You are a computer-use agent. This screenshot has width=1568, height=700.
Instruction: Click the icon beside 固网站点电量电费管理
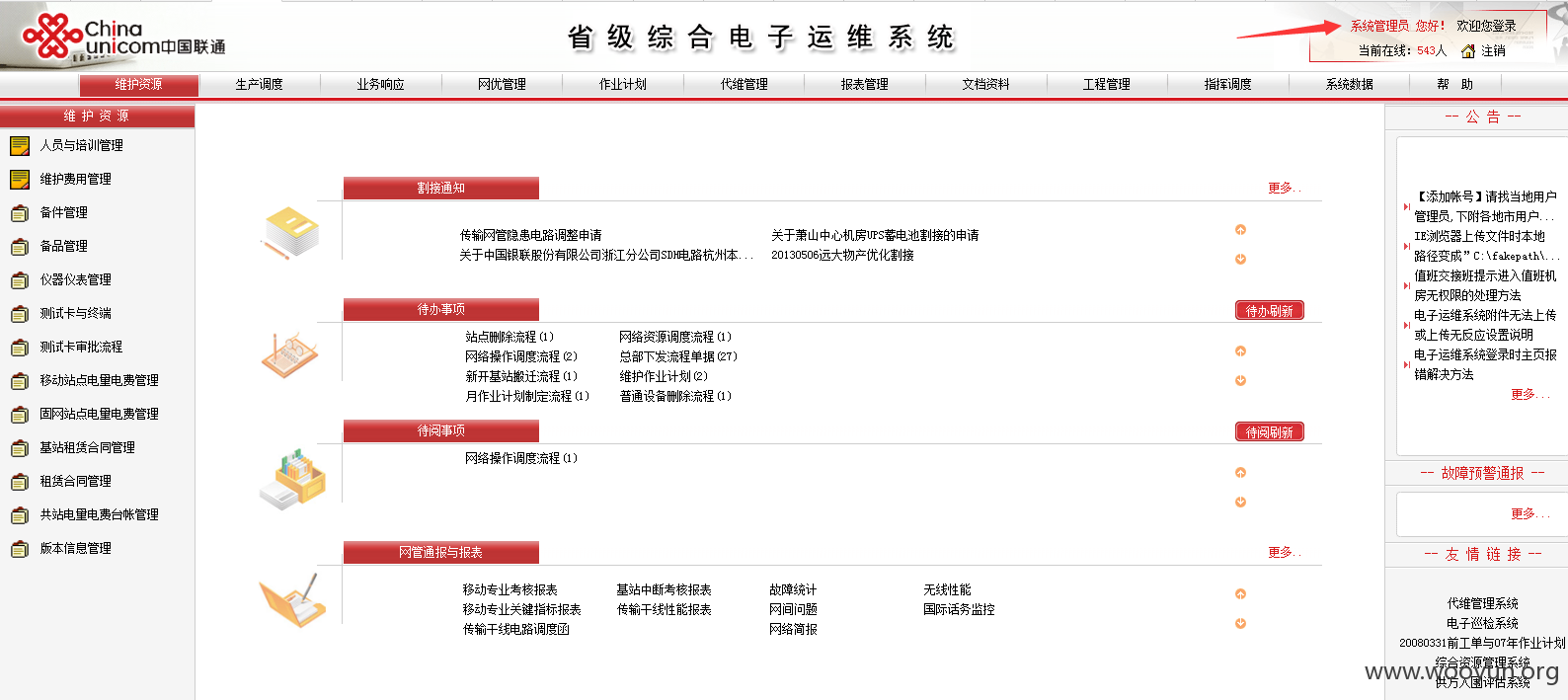click(x=20, y=415)
